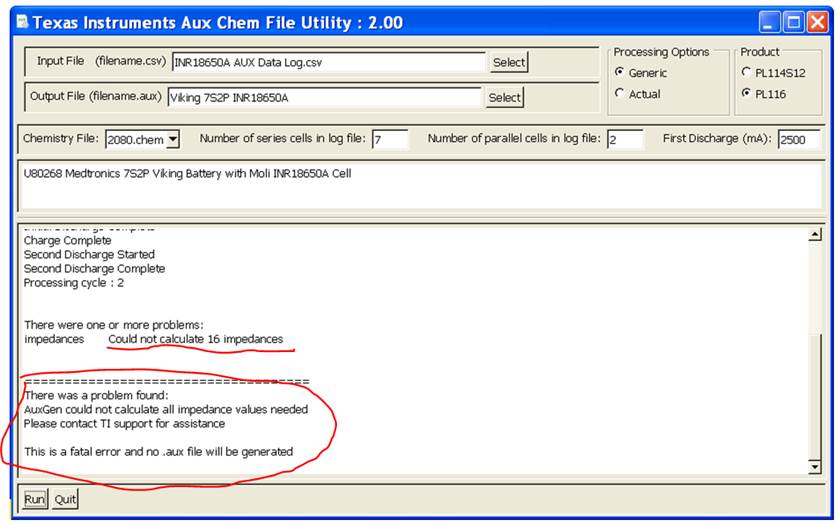The height and width of the screenshot is (524, 838).
Task: Click the 'Could not calculate 16 impedances' line
Action: pos(196,339)
